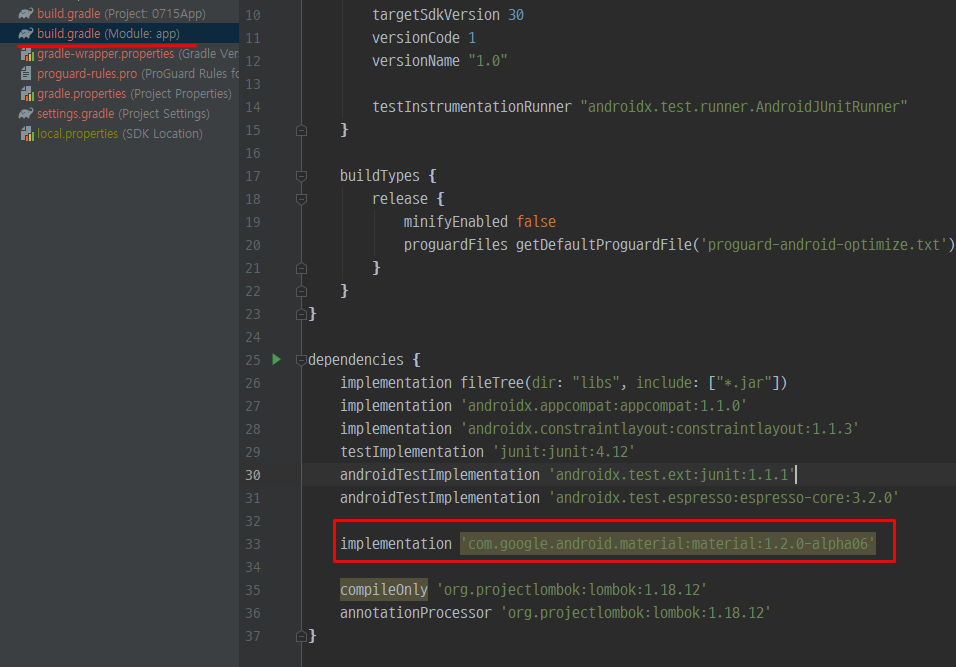Screen dimensions: 956x667
Task: Collapse the fold marker at line 17 buildTypes
Action: click(x=301, y=176)
